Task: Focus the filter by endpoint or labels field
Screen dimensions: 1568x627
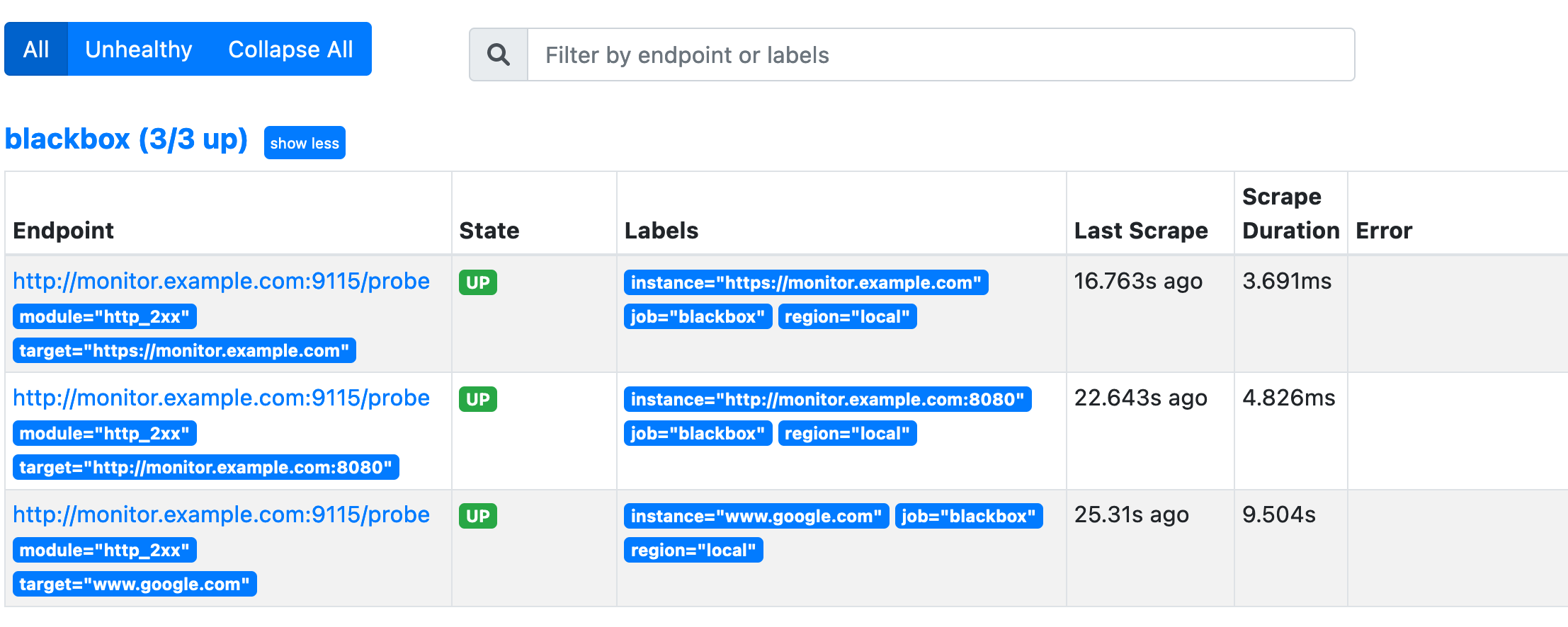Action: (941, 54)
